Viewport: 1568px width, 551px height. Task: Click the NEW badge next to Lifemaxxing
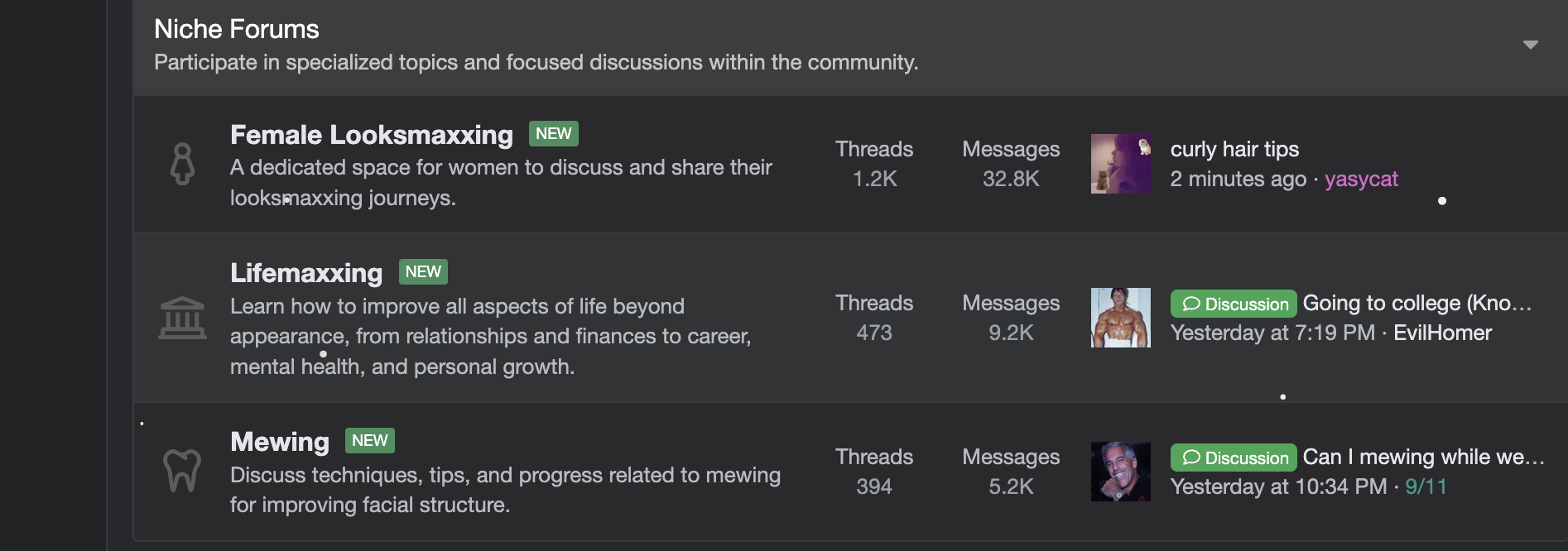coord(423,272)
